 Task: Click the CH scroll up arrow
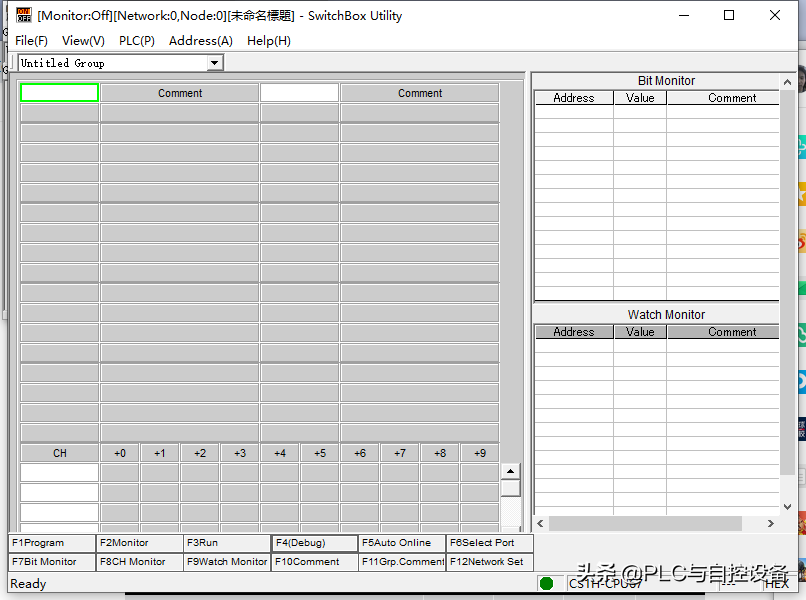pos(510,472)
